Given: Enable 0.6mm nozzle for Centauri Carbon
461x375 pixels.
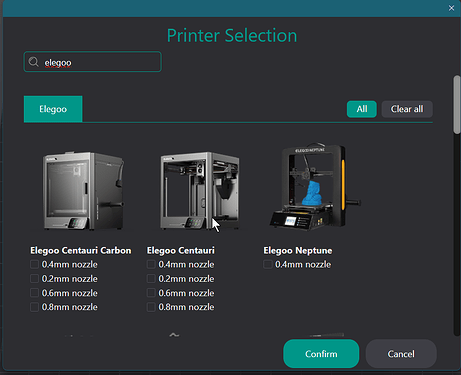Looking at the screenshot, I should coord(34,293).
